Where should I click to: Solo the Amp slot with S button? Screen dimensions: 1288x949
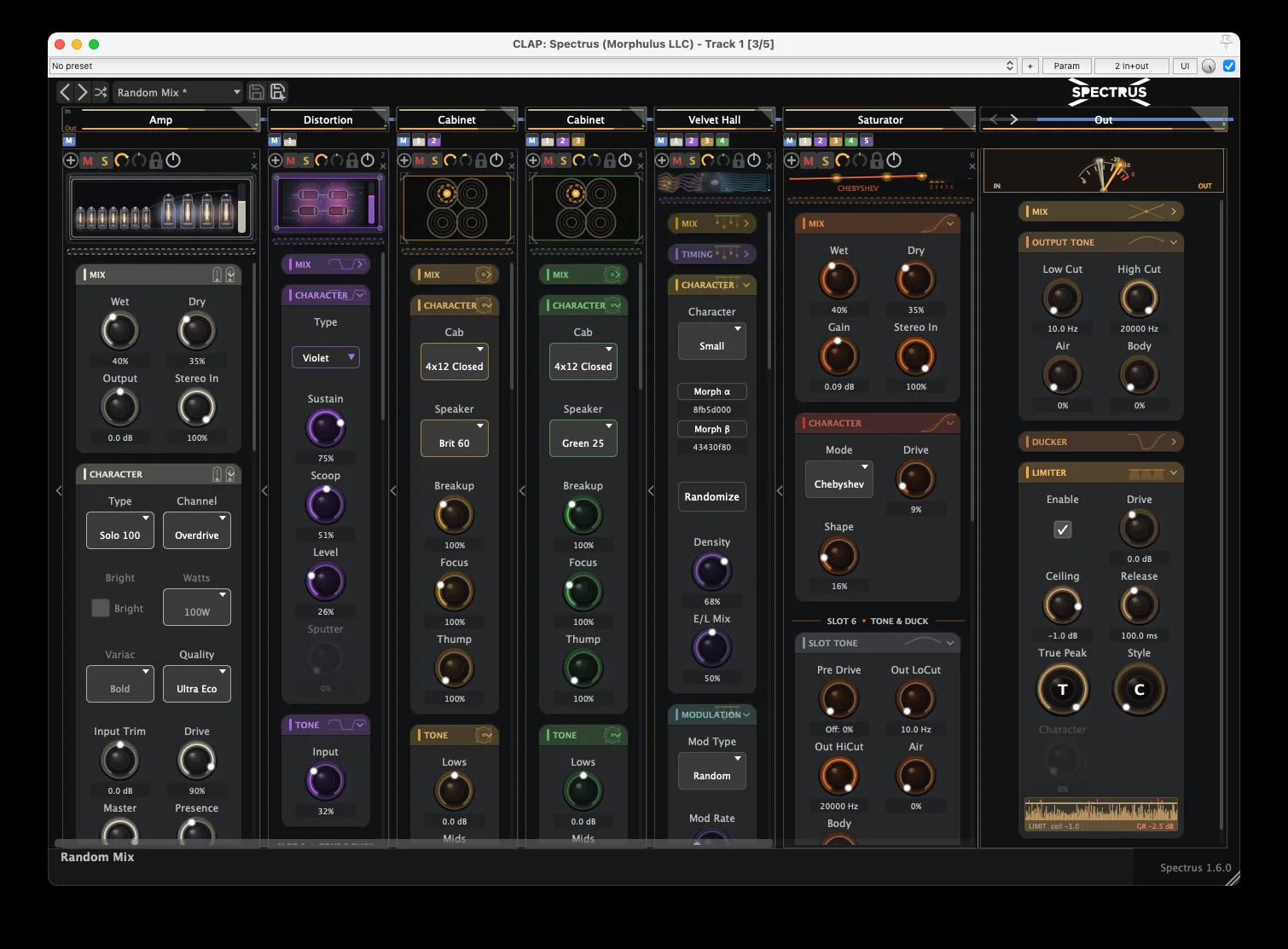point(105,160)
